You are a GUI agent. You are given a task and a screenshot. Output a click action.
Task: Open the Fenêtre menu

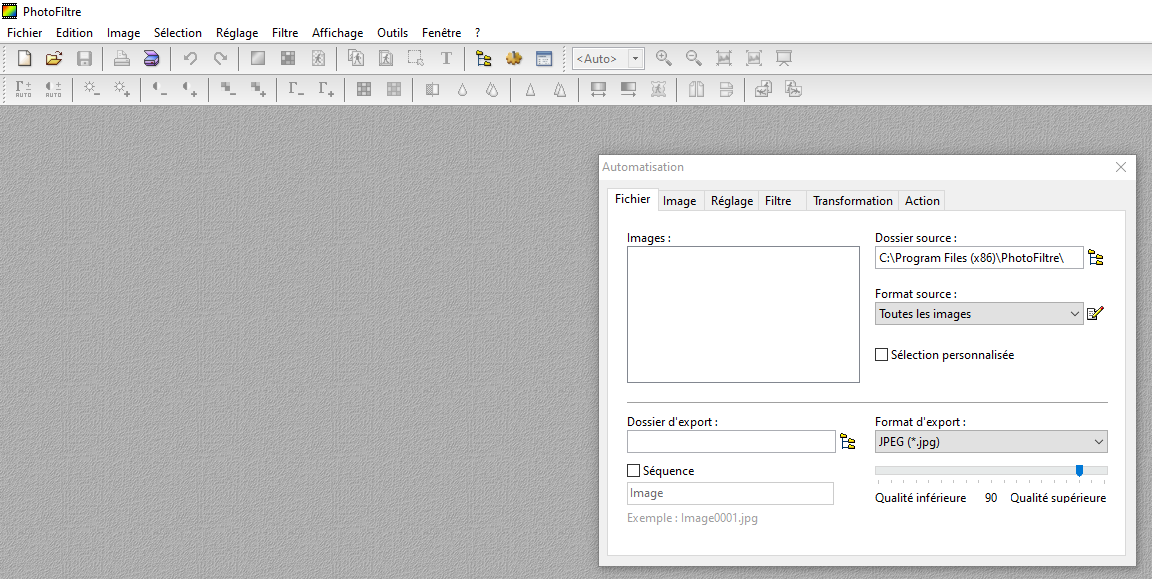[x=442, y=33]
